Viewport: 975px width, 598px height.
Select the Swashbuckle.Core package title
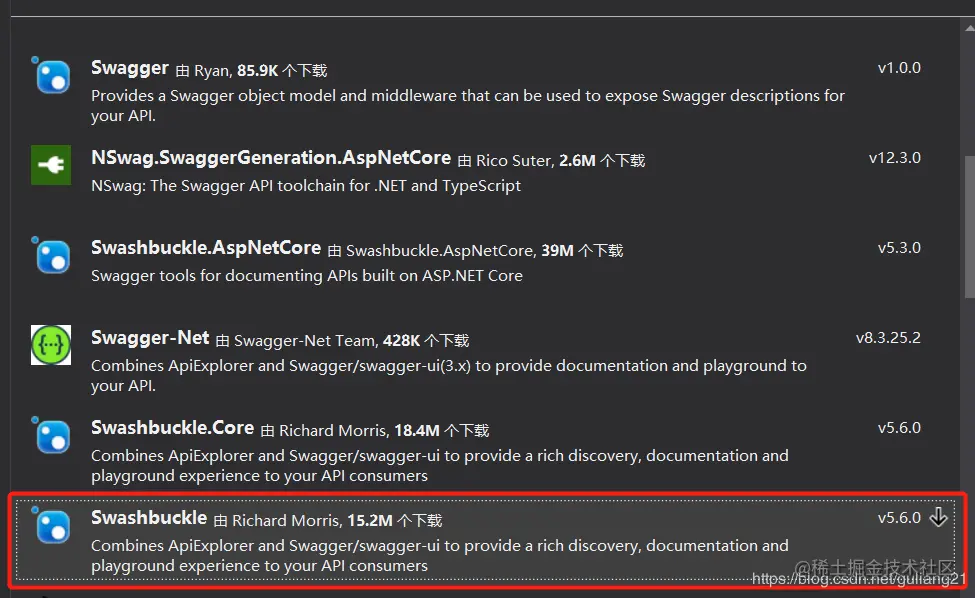[172, 428]
